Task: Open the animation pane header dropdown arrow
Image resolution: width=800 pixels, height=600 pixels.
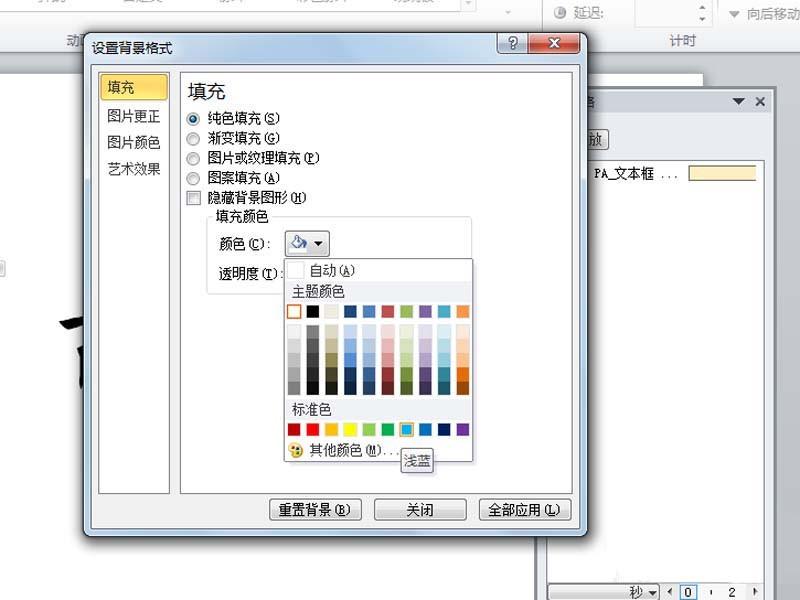Action: [x=740, y=101]
